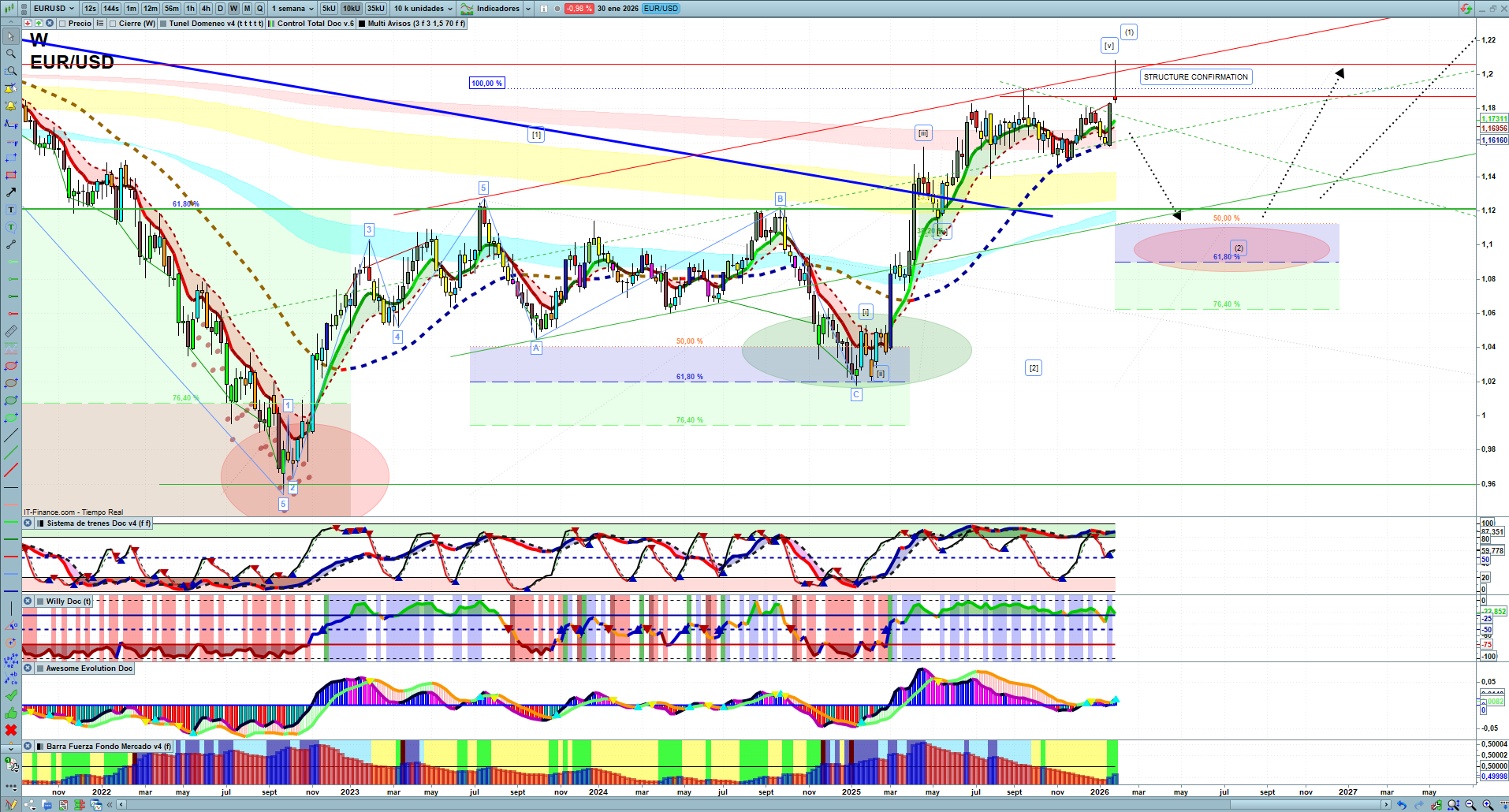Click the undo arrow in bottom bar

(1401, 805)
